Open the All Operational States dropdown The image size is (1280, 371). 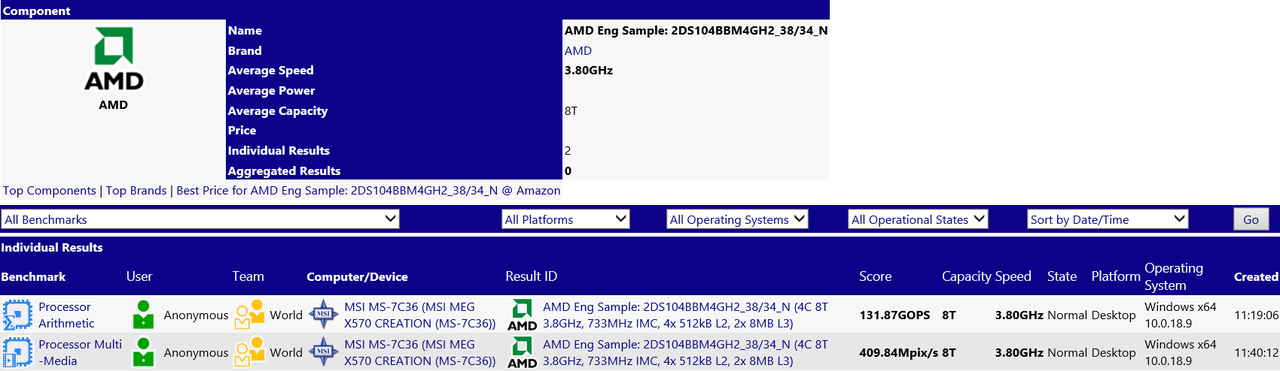click(x=918, y=219)
